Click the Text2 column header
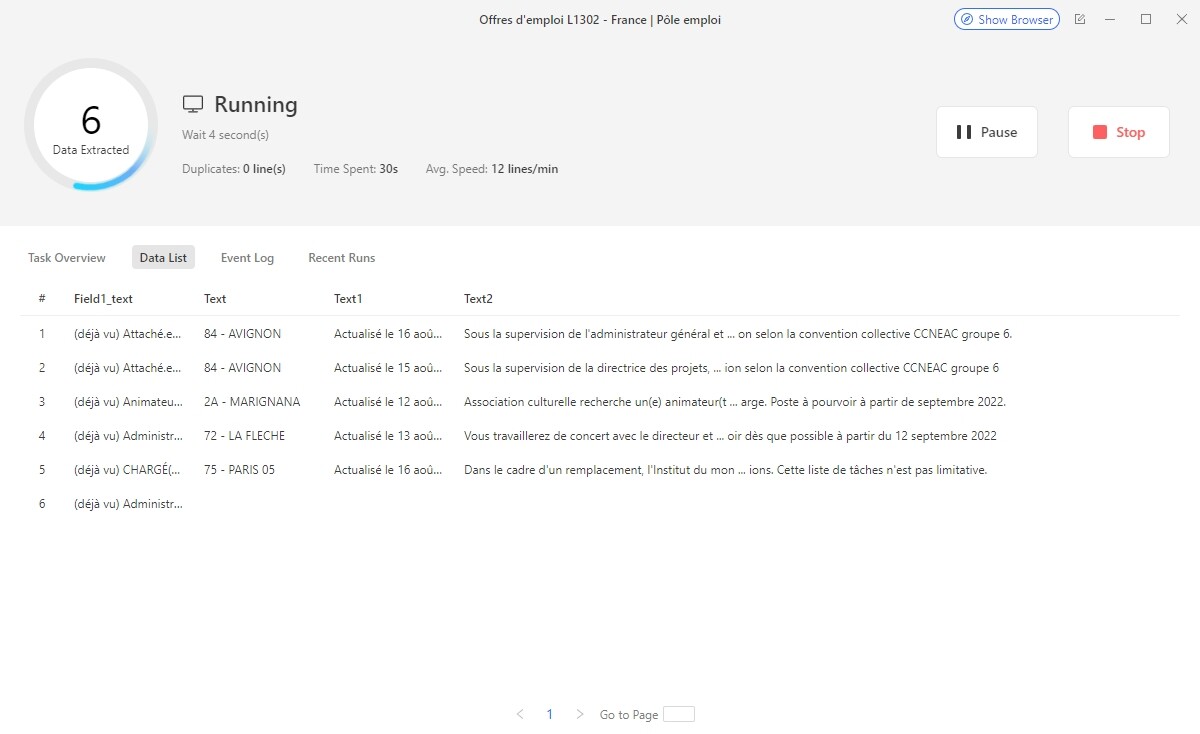Viewport: 1200px width, 734px height. click(478, 299)
